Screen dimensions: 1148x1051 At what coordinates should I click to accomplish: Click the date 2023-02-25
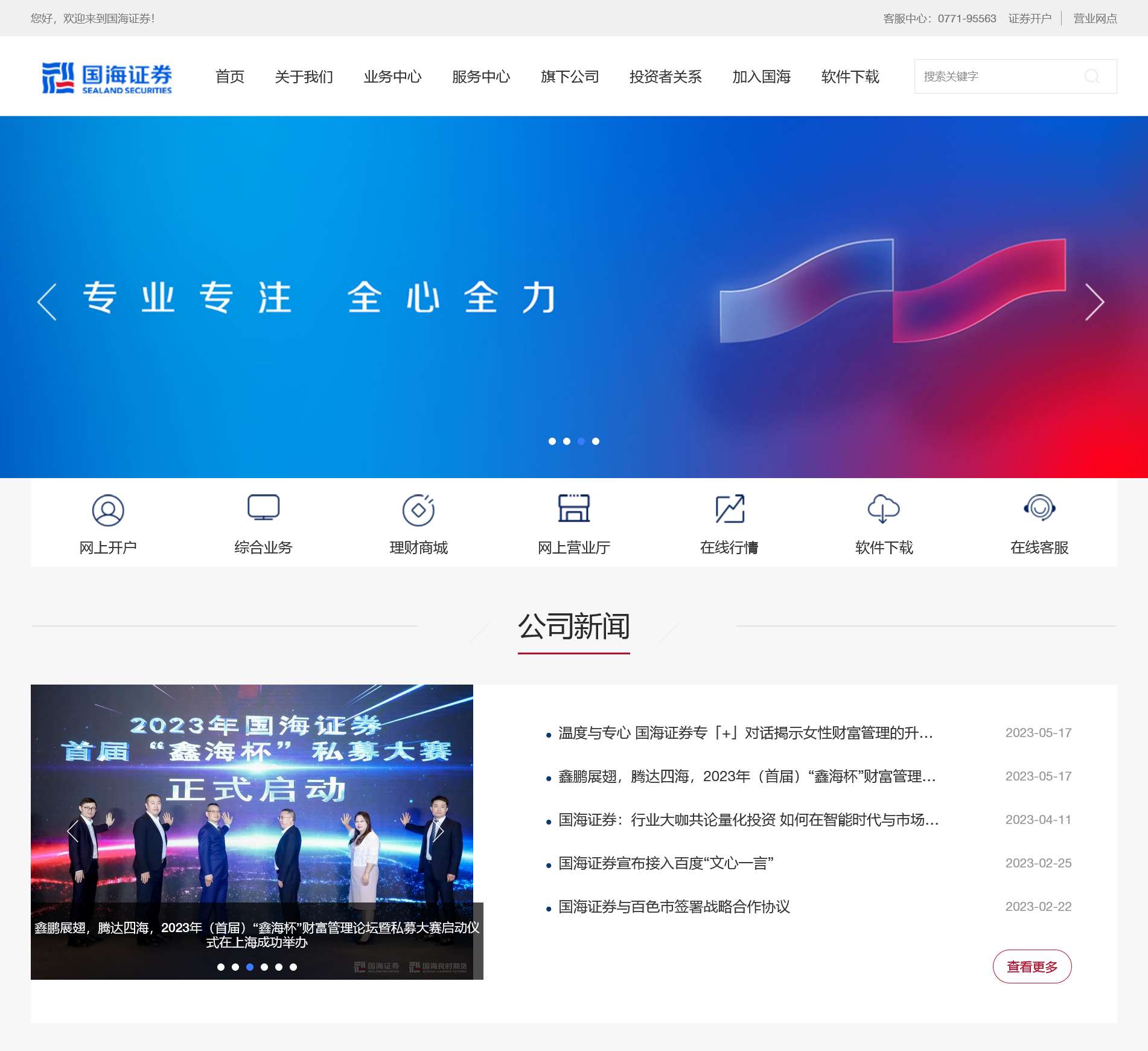pyautogui.click(x=1038, y=863)
